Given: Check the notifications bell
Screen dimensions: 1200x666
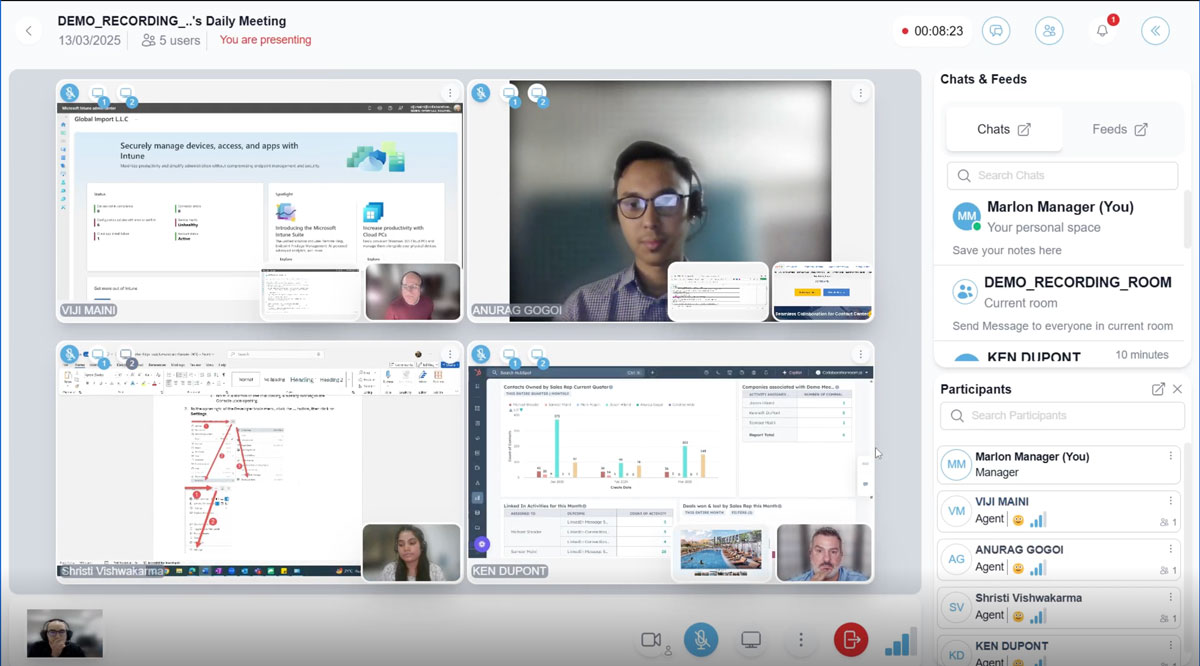Looking at the screenshot, I should [1102, 31].
